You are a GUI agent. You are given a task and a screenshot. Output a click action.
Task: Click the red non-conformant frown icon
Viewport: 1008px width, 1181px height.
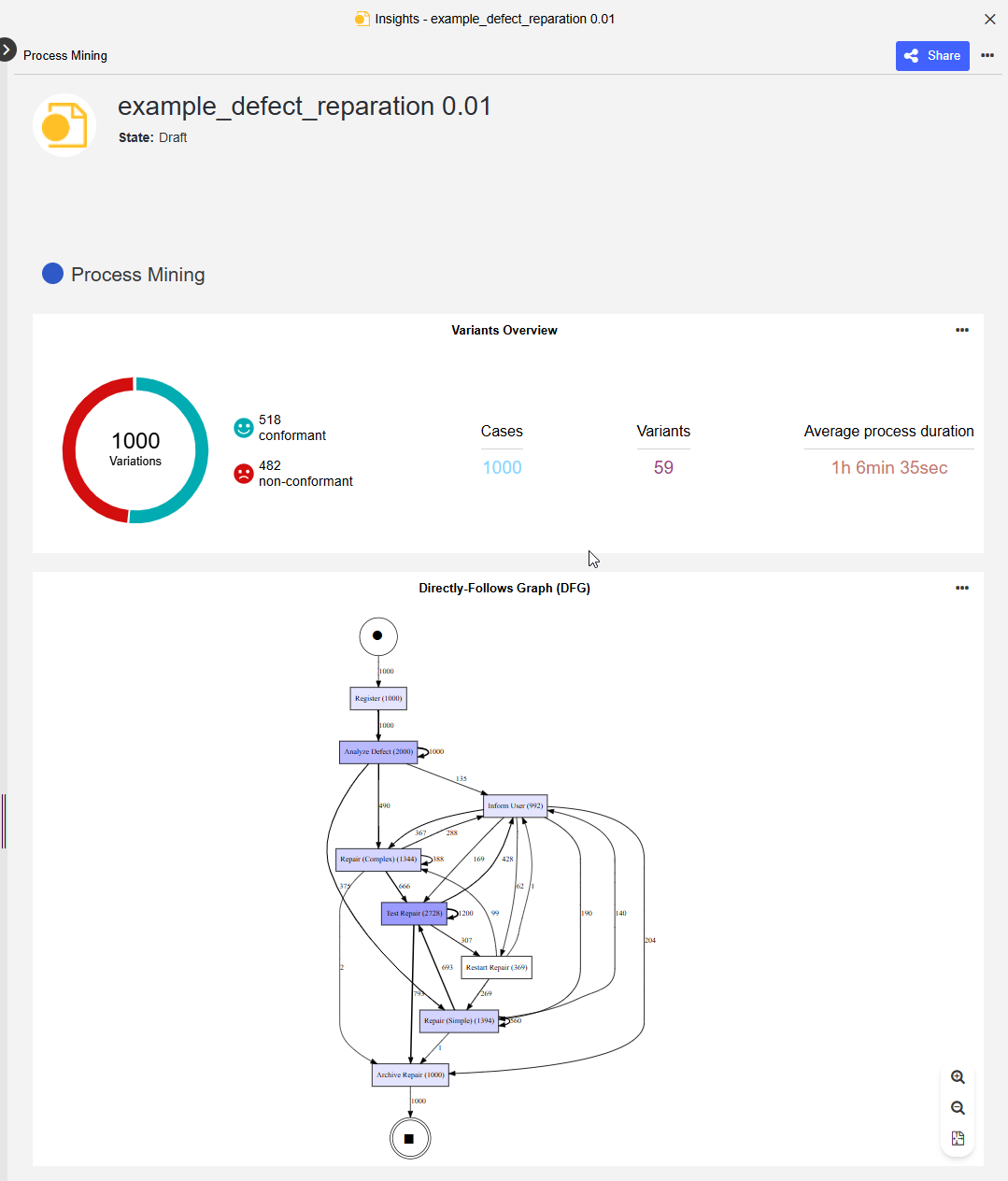(x=243, y=474)
